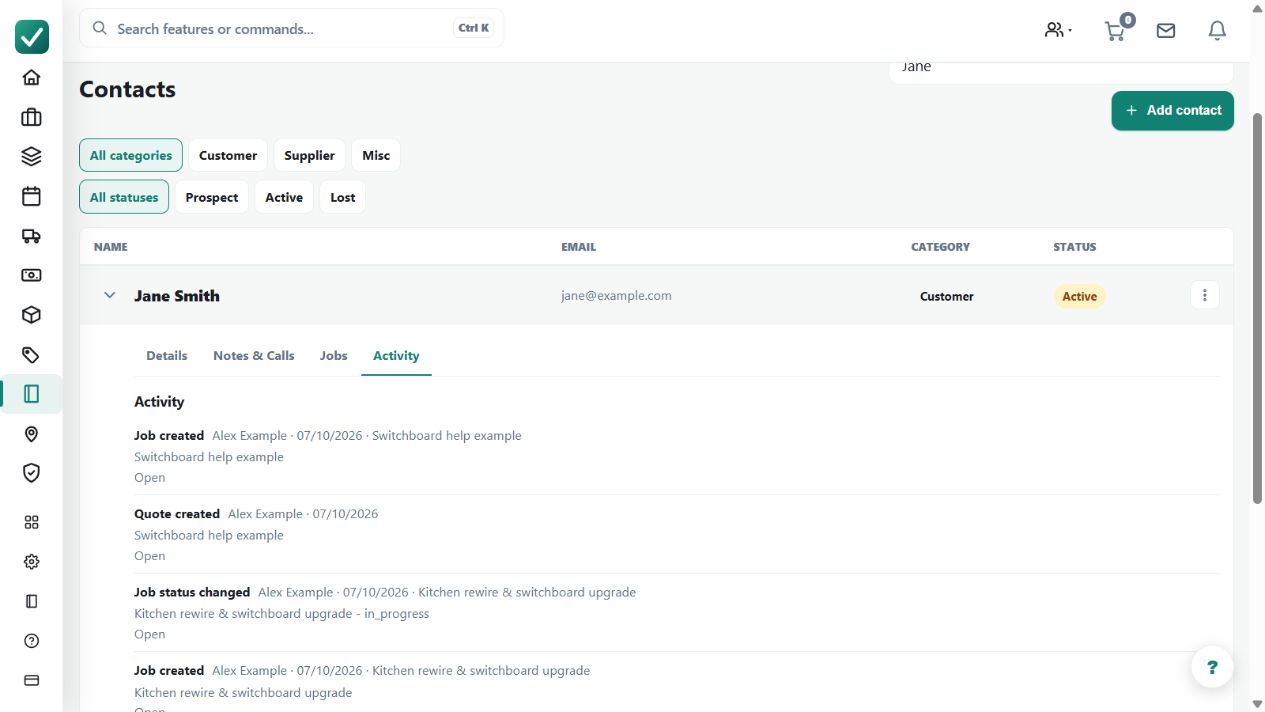Open the map pin location icon

[31, 434]
